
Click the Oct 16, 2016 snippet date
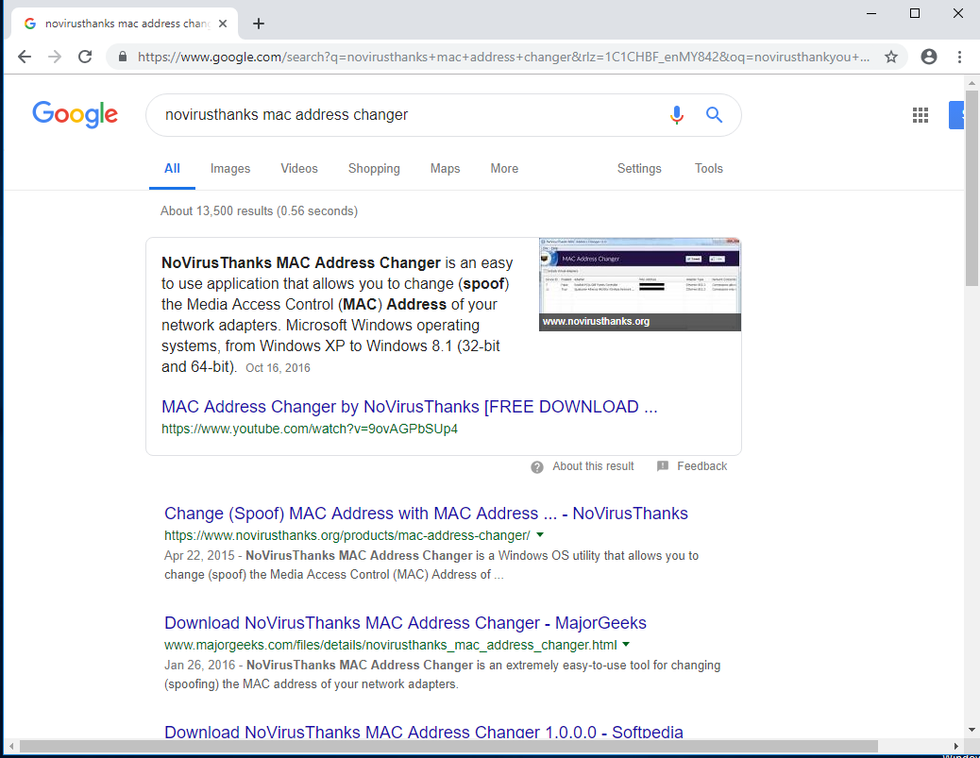278,368
